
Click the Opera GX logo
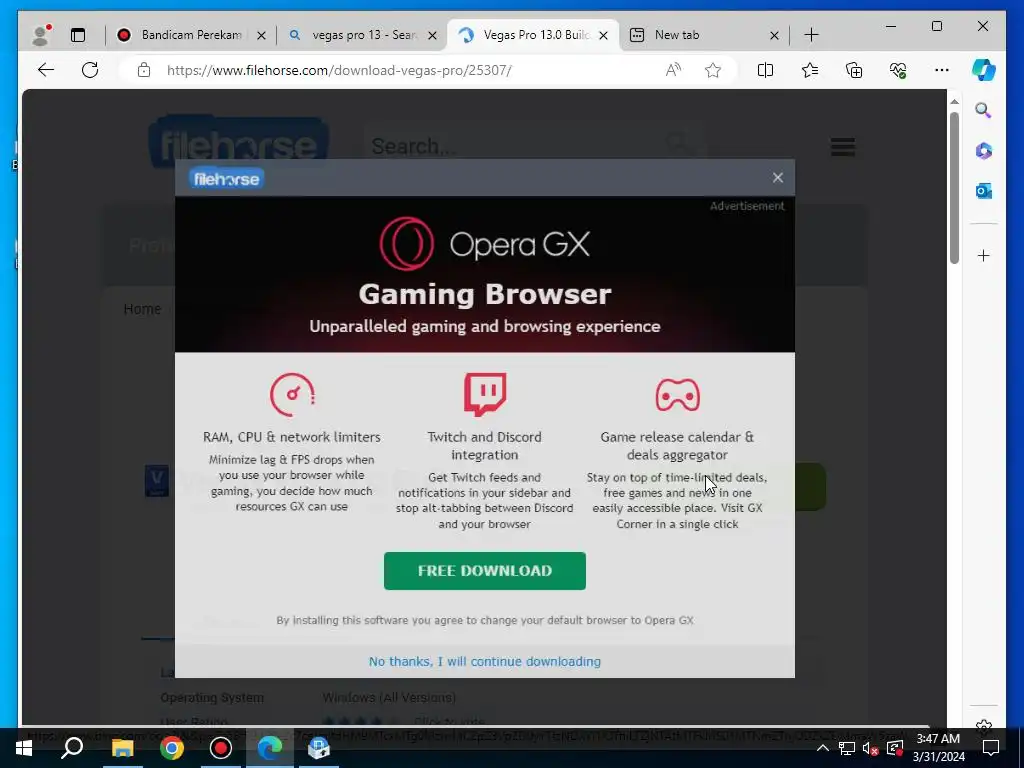(x=485, y=244)
